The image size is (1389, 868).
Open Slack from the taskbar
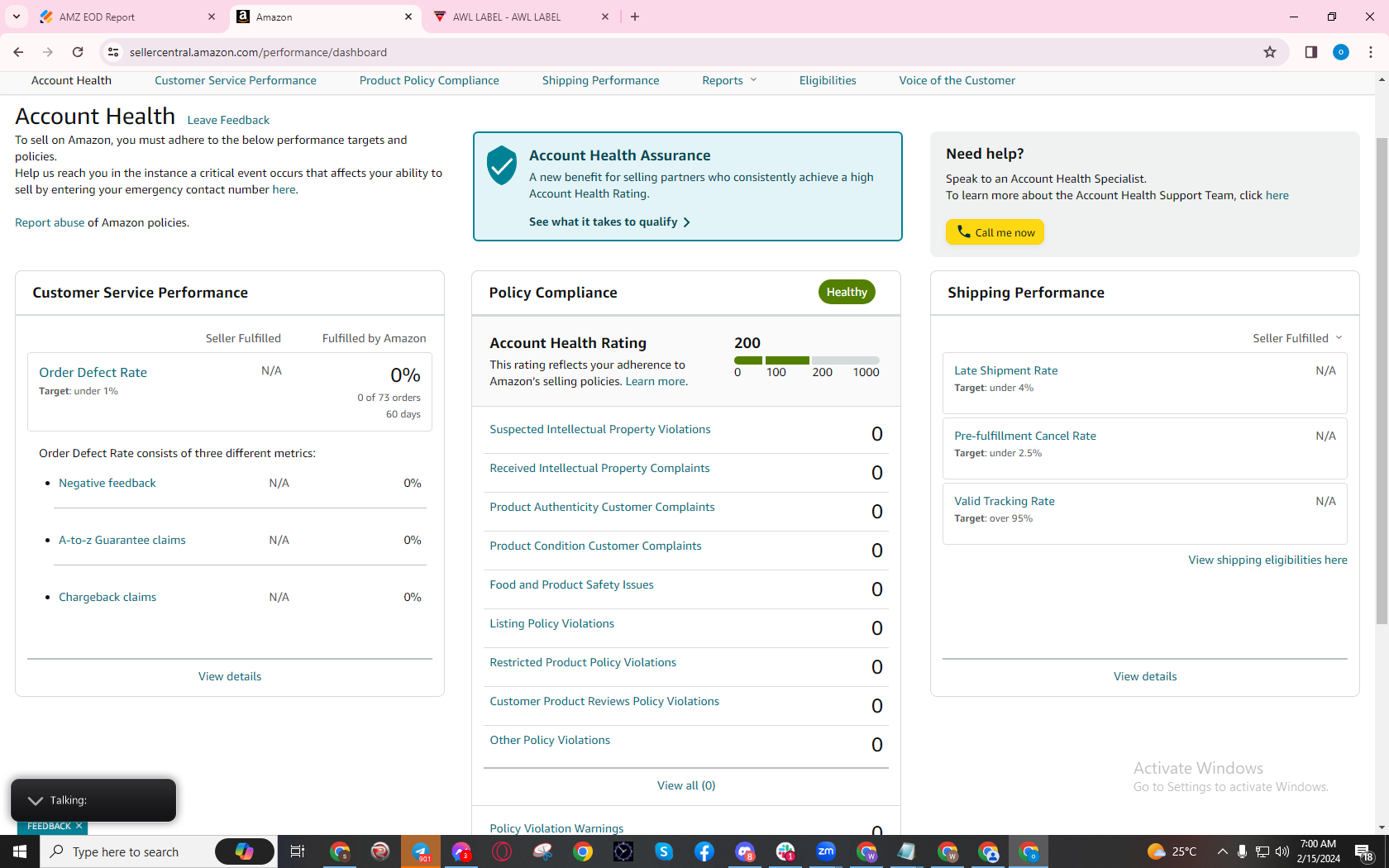pyautogui.click(x=785, y=851)
